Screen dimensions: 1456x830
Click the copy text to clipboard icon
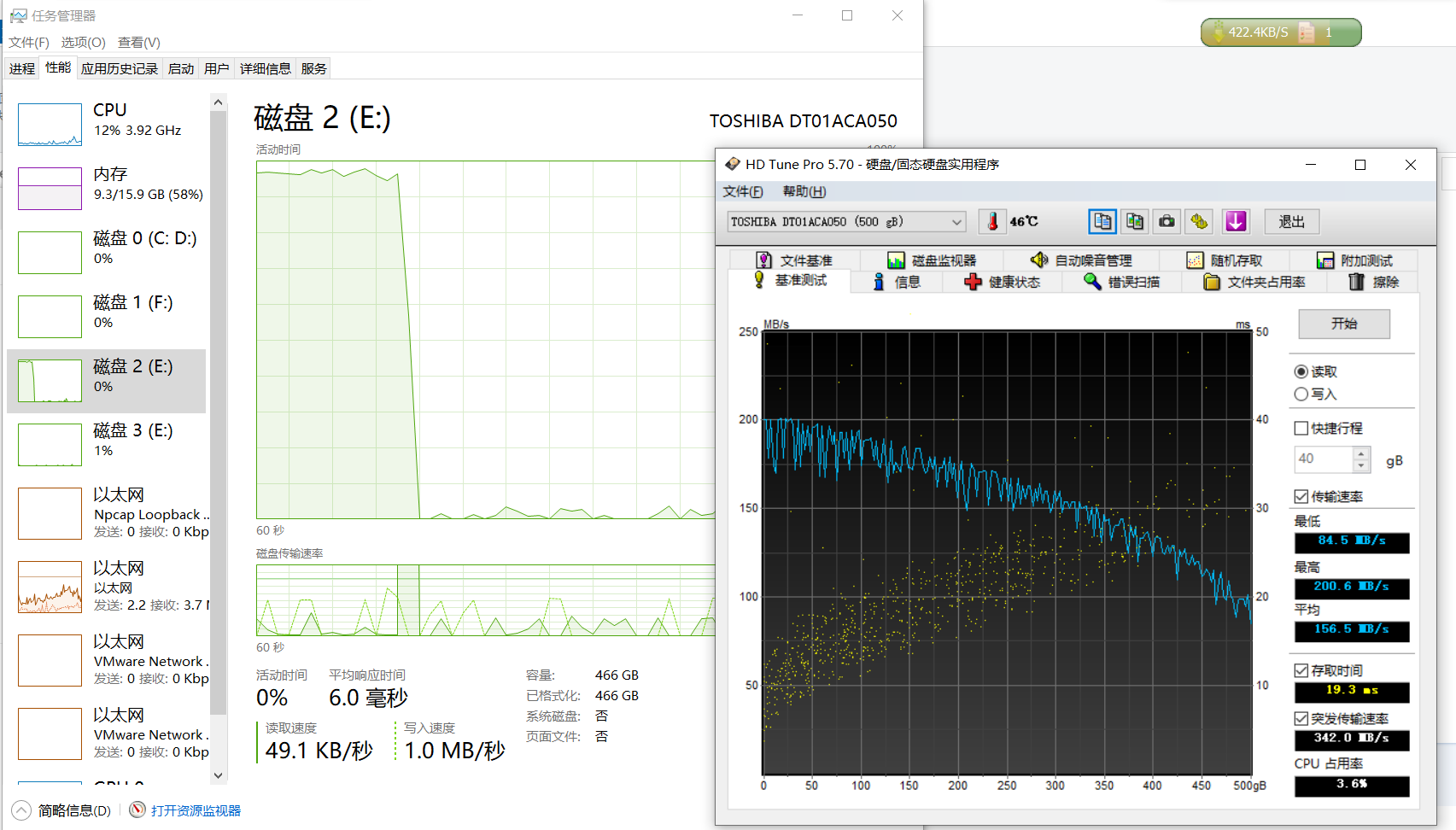(x=1102, y=222)
